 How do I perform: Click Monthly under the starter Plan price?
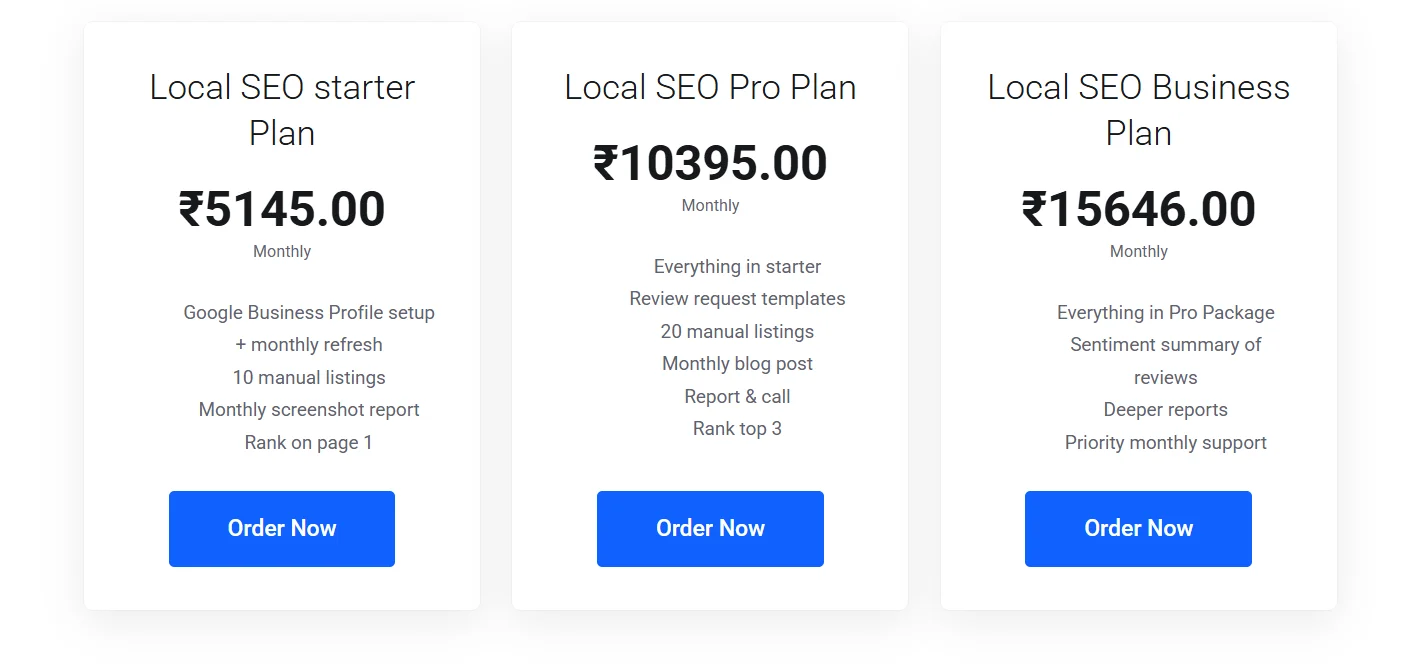[x=281, y=251]
